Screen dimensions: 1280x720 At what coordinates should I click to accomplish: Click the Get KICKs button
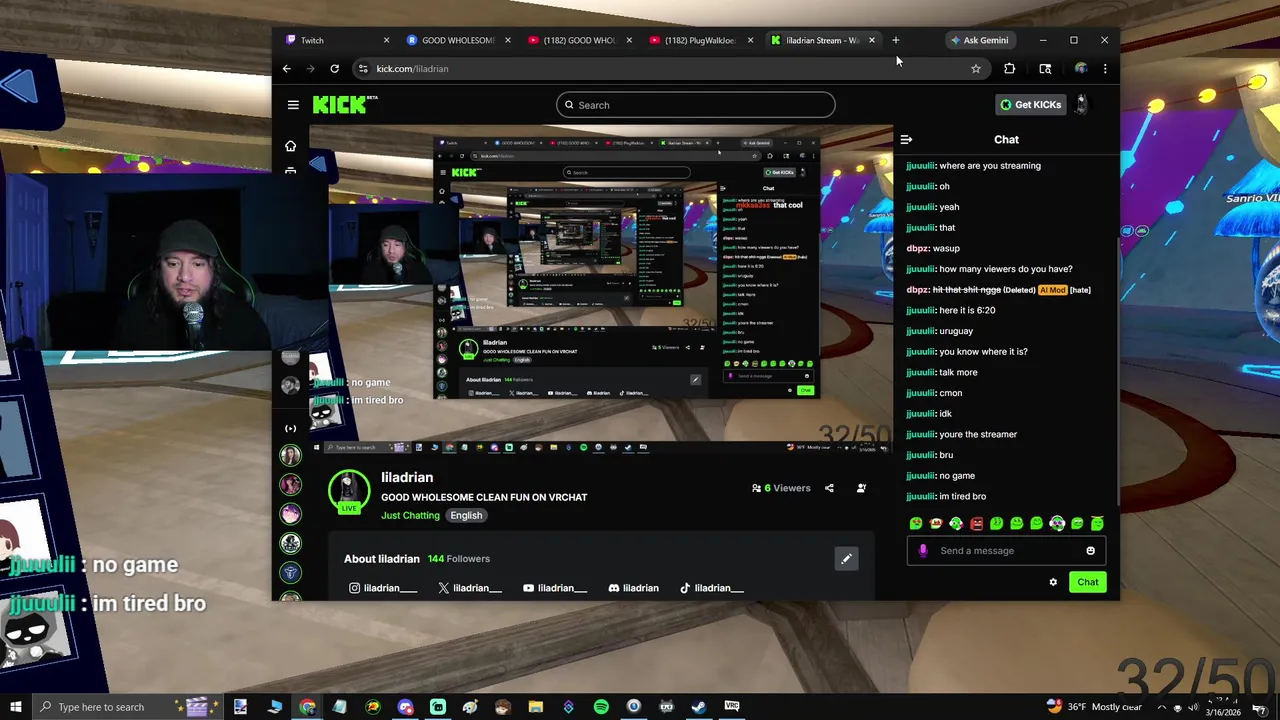pos(1030,105)
